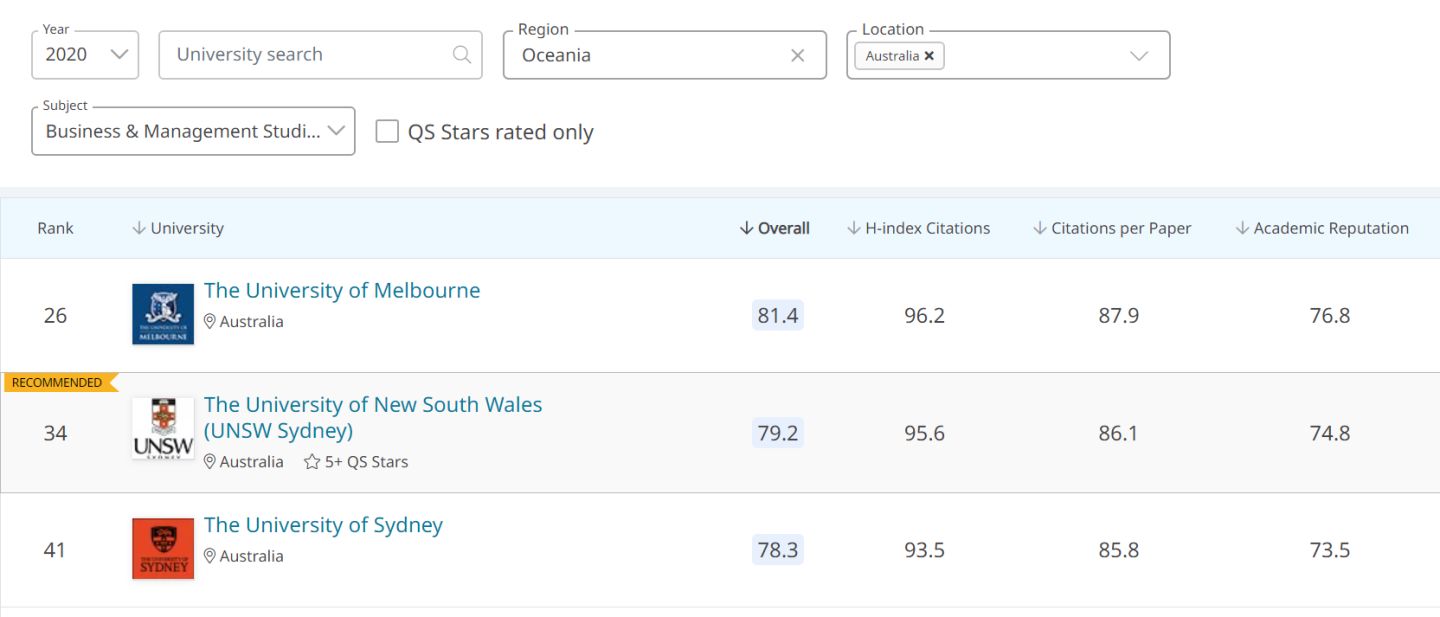
Task: Click UNSW's academic reputation 74.8
Action: [x=1330, y=433]
